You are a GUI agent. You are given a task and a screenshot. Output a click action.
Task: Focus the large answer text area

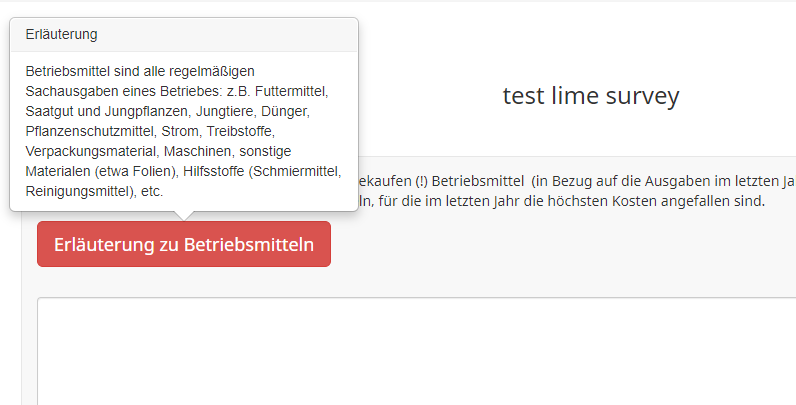(416, 350)
